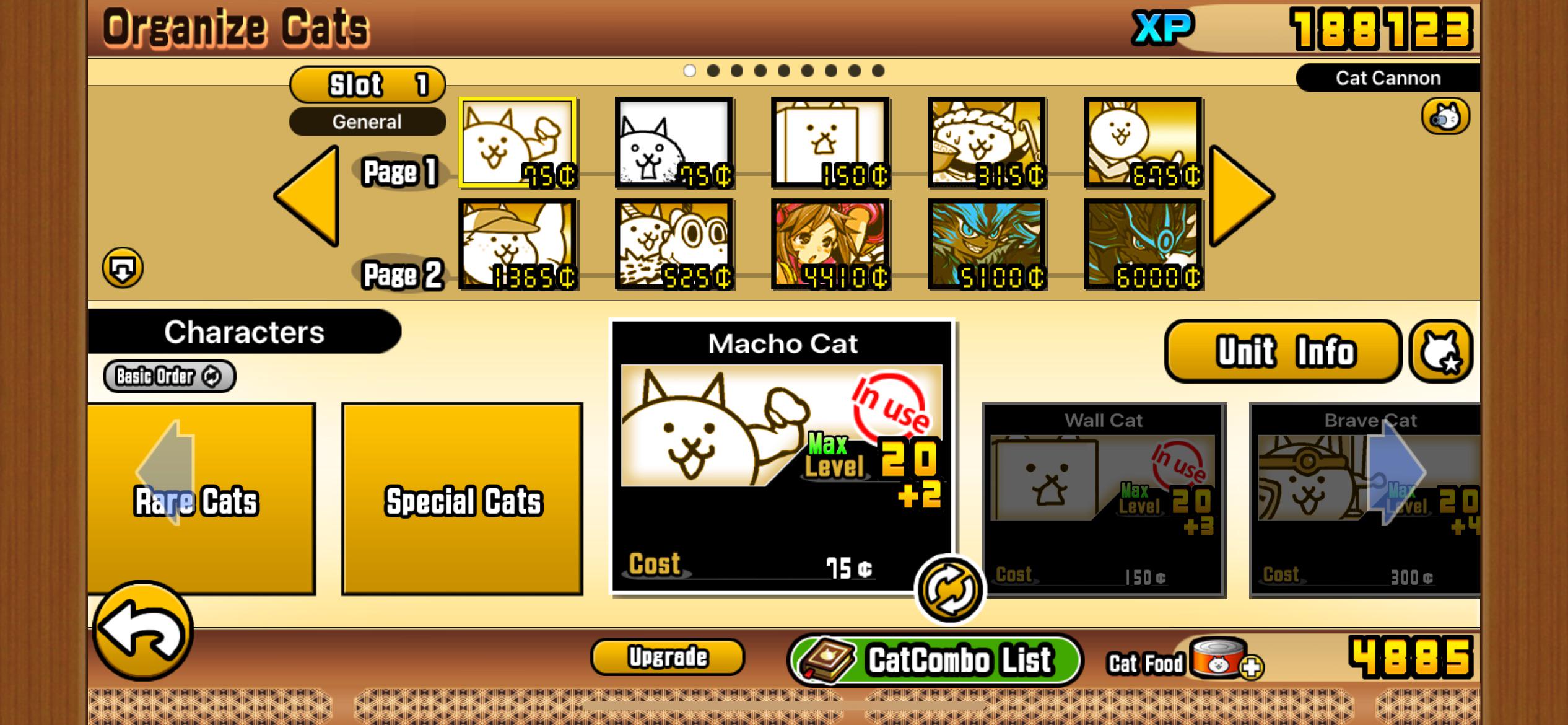Screen dimensions: 1568x725
Task: Go to next lineup with right arrow
Action: coord(1242,196)
